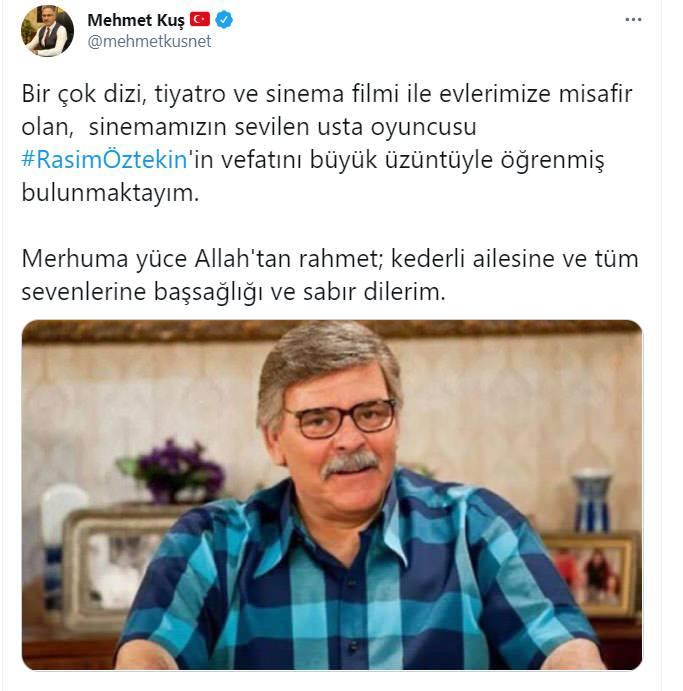
Task: Open the @mehmetkusnet handle link
Action: [x=149, y=41]
